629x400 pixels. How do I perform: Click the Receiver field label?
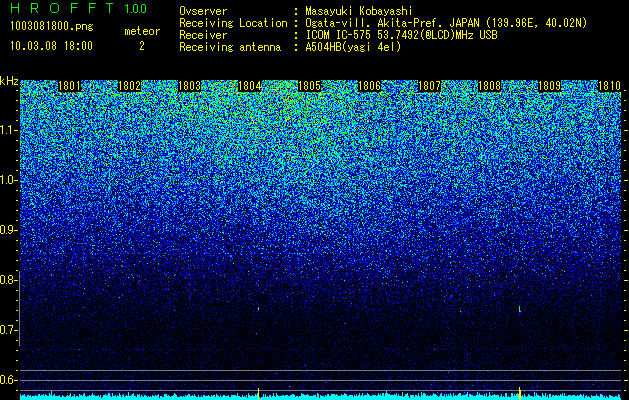tap(203, 35)
